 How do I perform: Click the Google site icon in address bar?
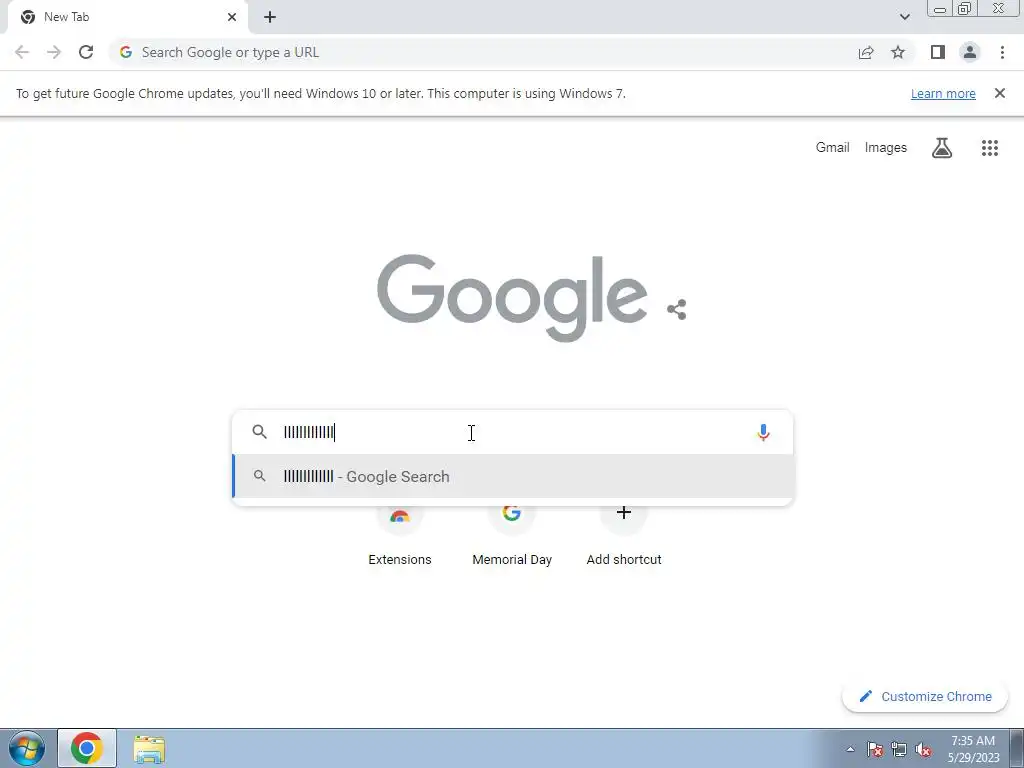click(126, 52)
